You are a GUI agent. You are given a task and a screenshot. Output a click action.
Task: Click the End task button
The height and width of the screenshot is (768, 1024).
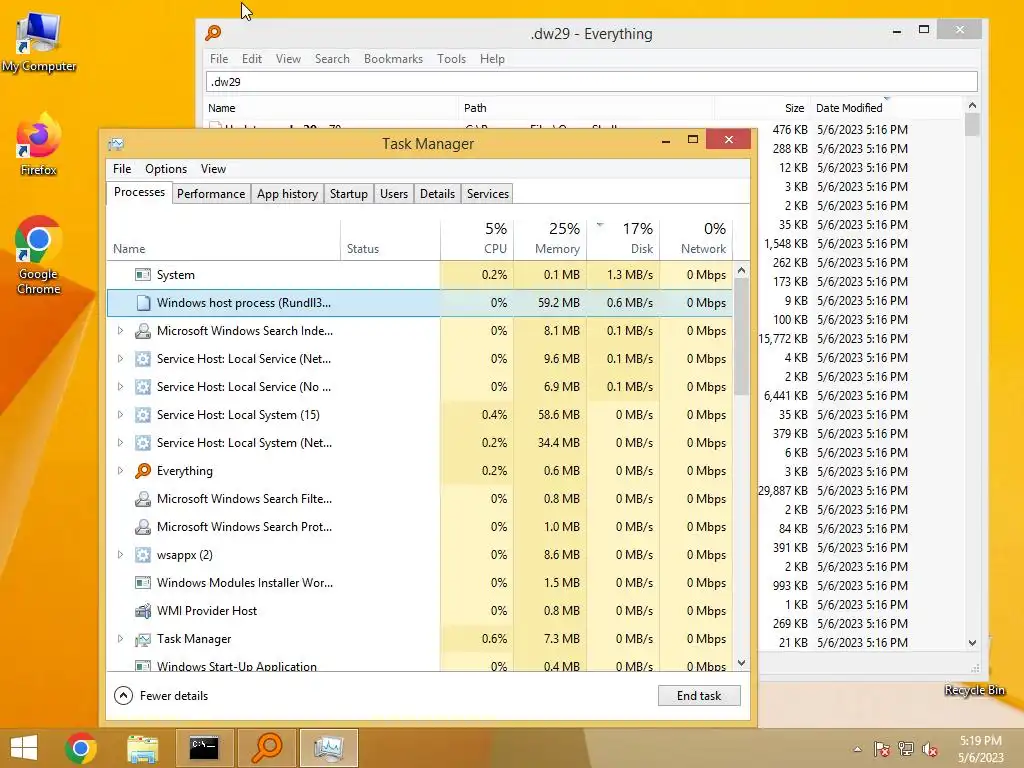click(x=699, y=696)
